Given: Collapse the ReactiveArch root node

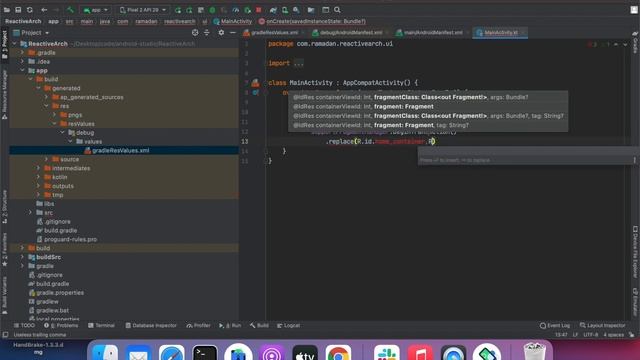Looking at the screenshot, I should point(15,44).
